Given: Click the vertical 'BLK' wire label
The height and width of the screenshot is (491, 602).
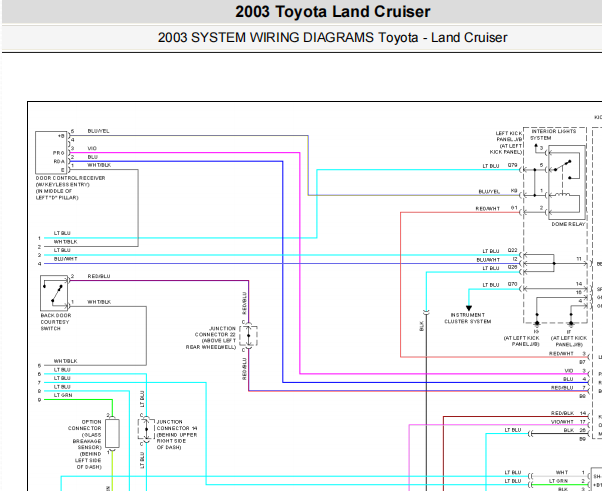Looking at the screenshot, I should pos(422,326).
